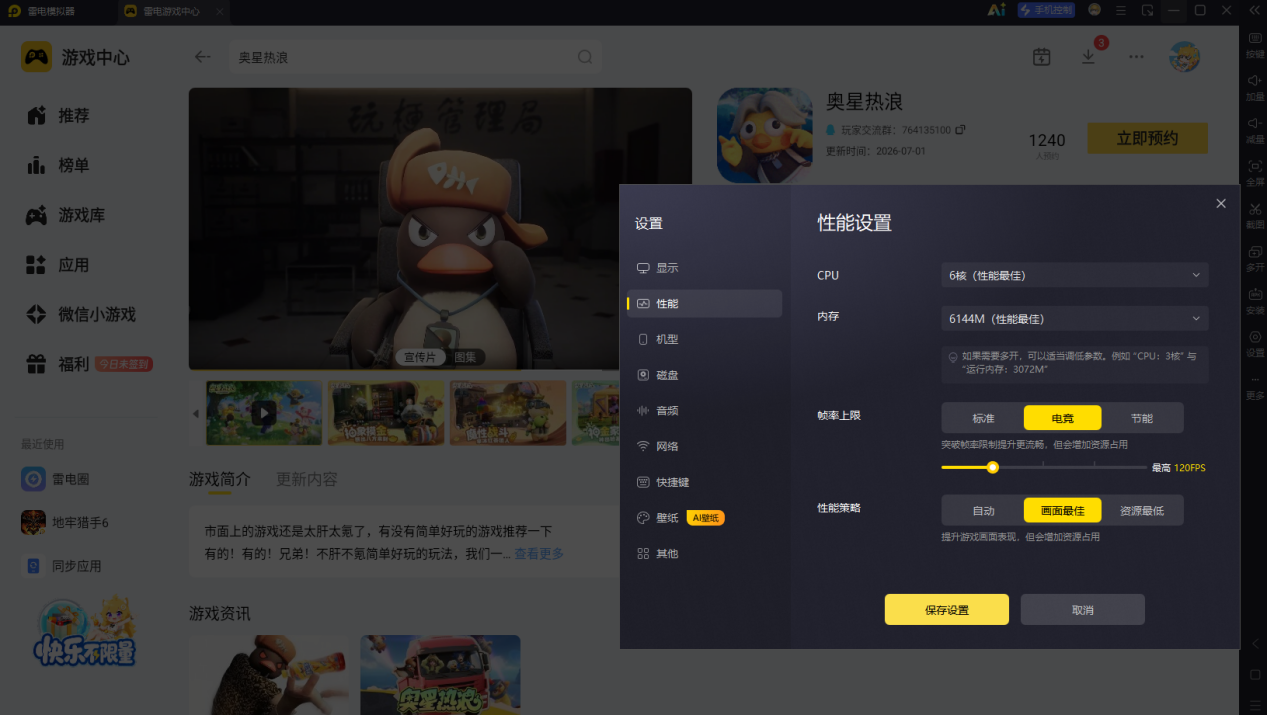Select 自动 performance strategy

click(983, 510)
